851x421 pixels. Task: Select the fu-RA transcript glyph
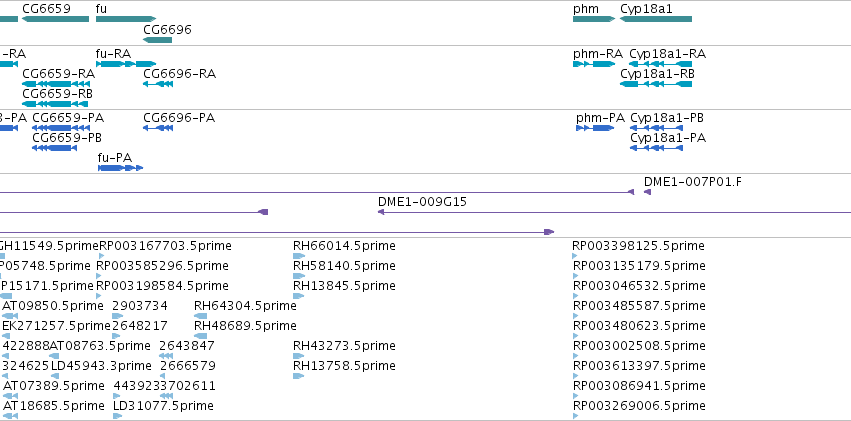pos(126,64)
